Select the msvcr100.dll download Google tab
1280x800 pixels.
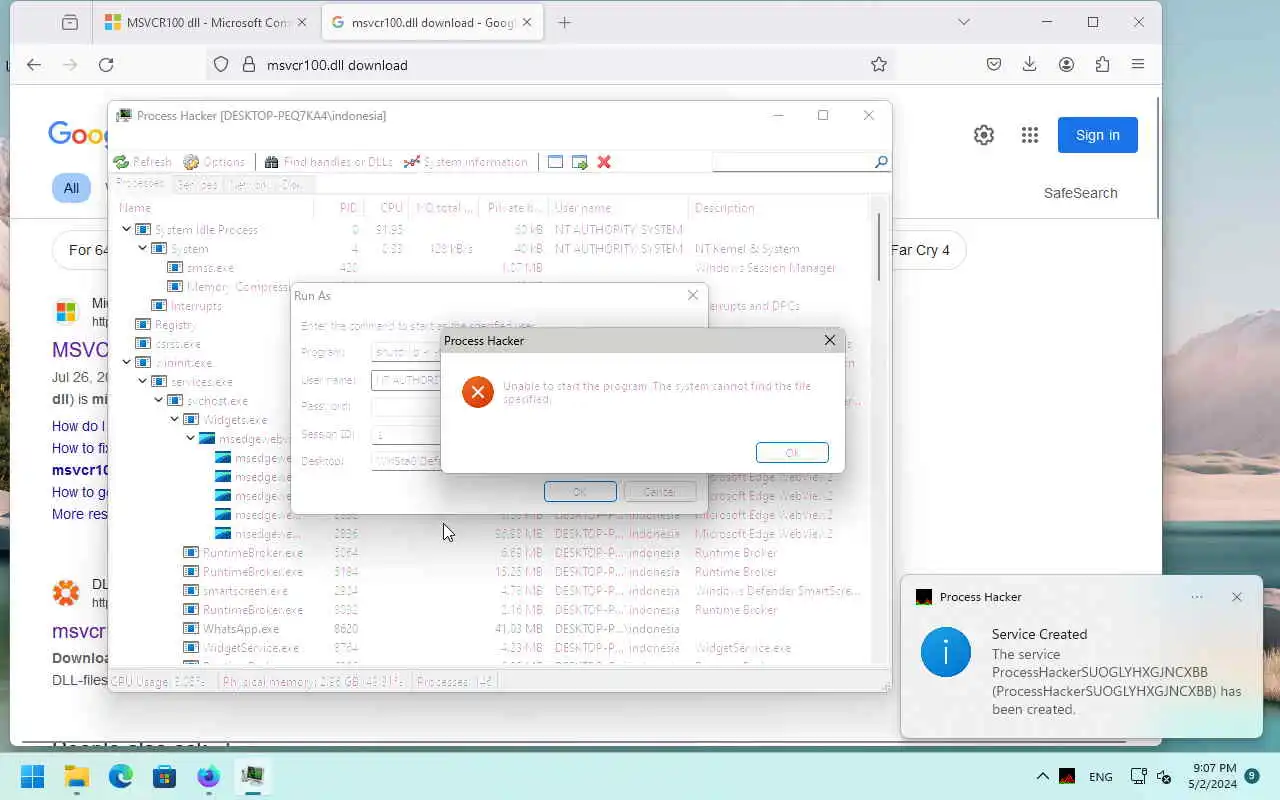pyautogui.click(x=432, y=22)
